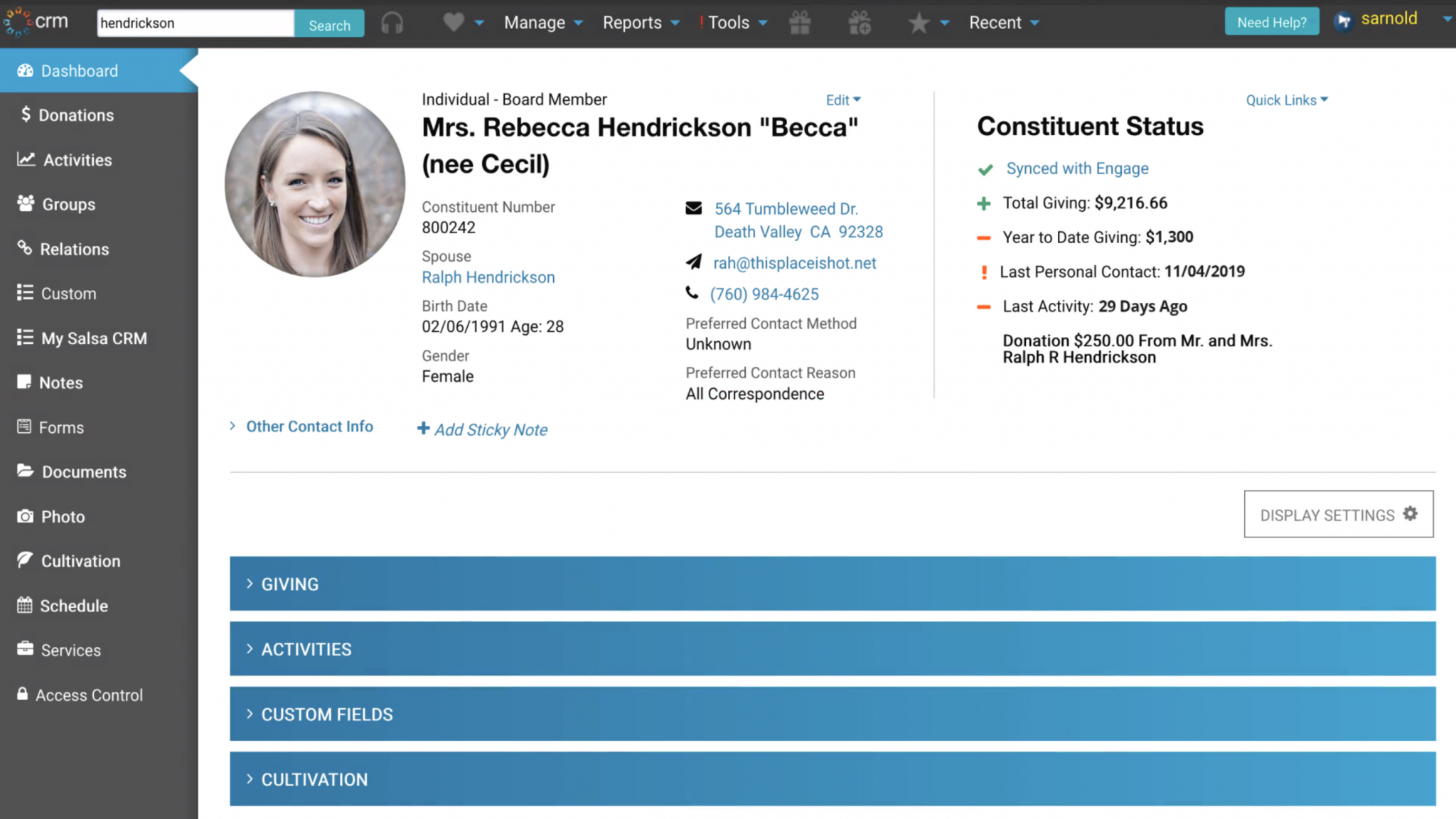Click the 564 Tumbleweed Dr. address link
This screenshot has width=1456, height=819.
(786, 209)
